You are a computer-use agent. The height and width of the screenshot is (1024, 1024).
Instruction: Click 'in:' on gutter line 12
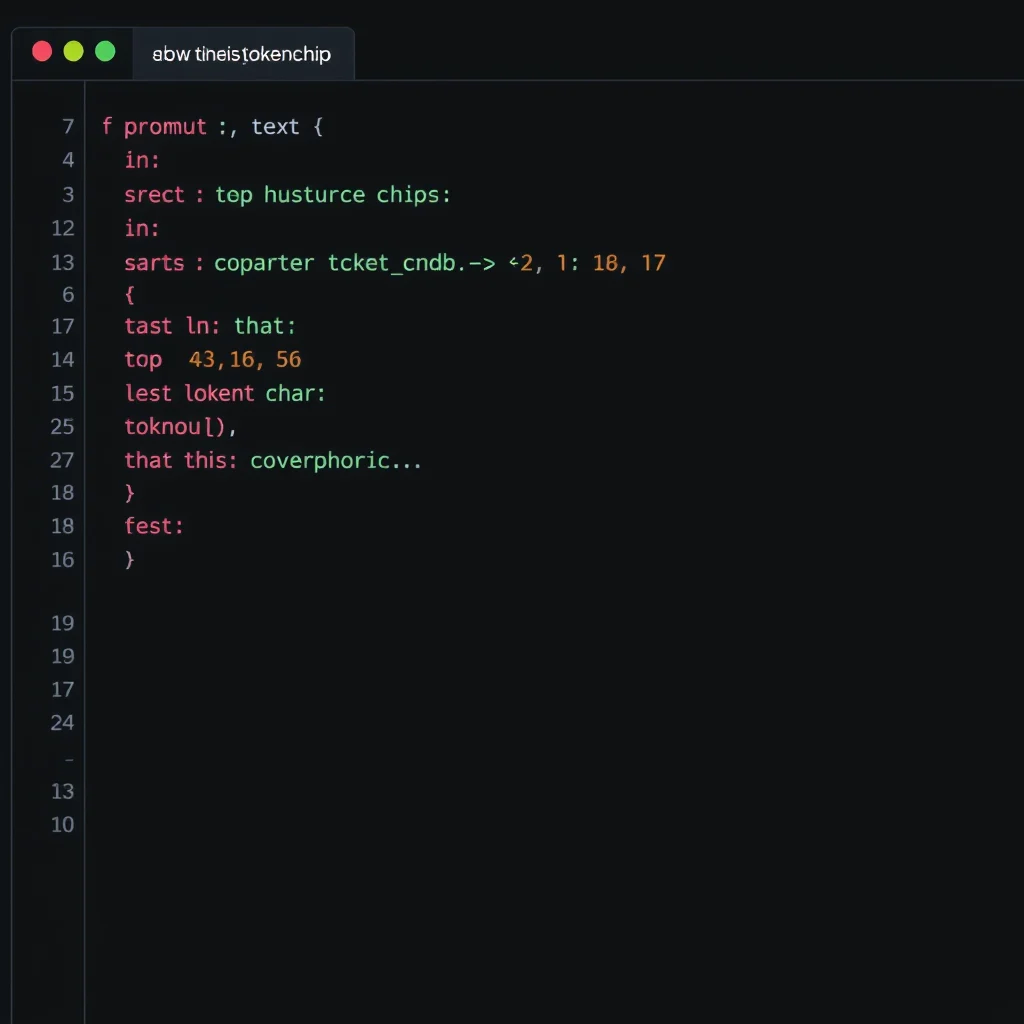142,229
